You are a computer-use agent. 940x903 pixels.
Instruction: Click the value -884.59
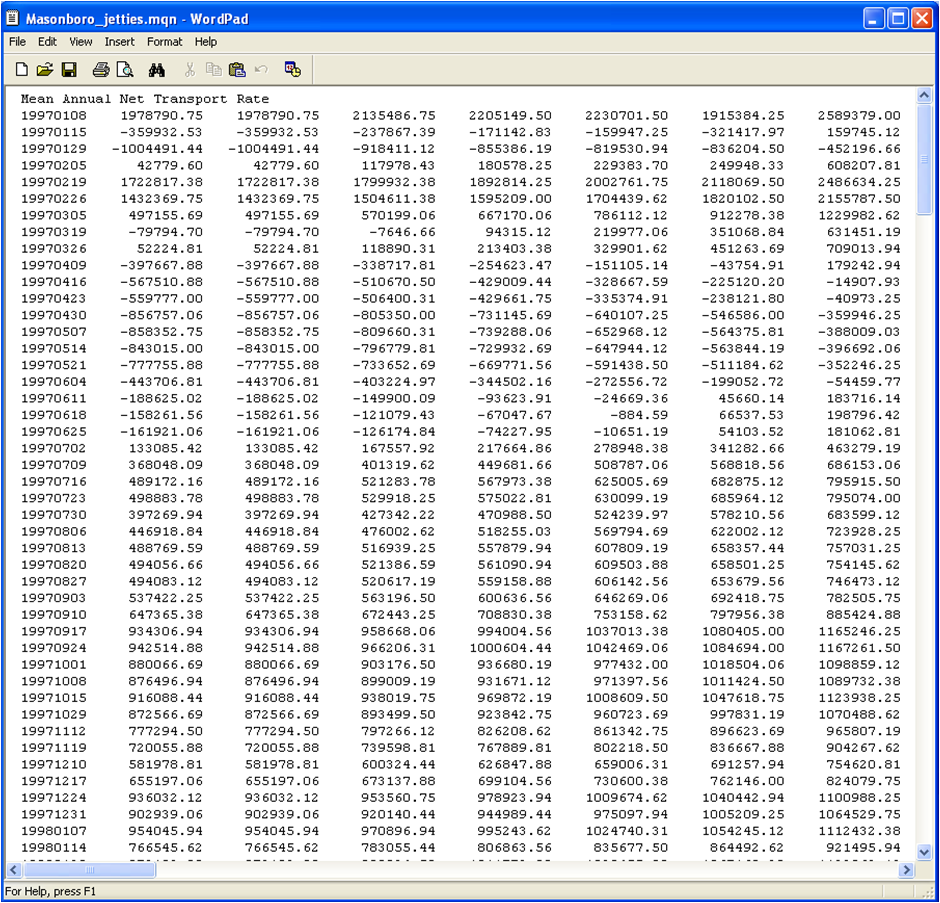(639, 415)
